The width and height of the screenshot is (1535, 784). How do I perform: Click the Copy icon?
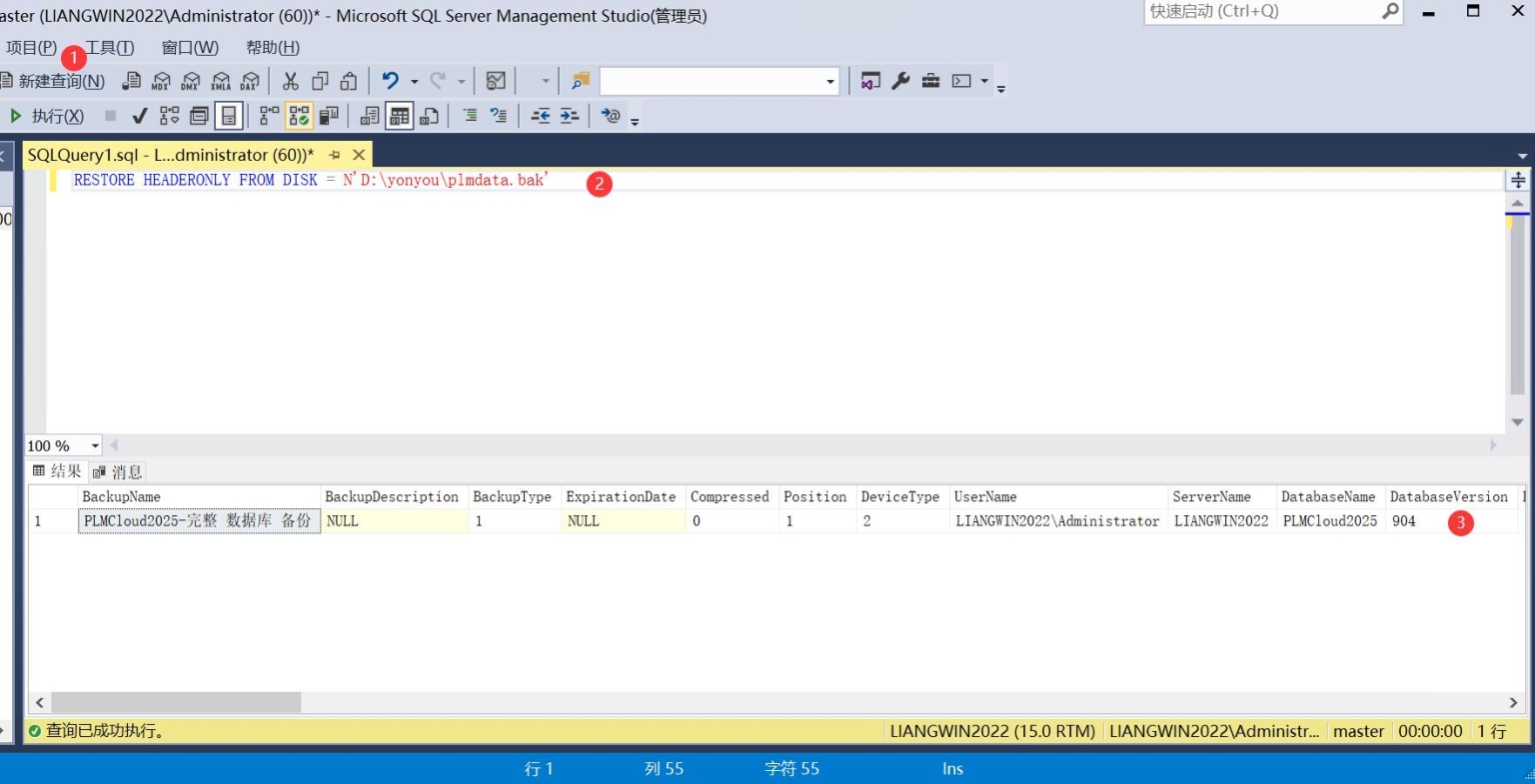[320, 81]
